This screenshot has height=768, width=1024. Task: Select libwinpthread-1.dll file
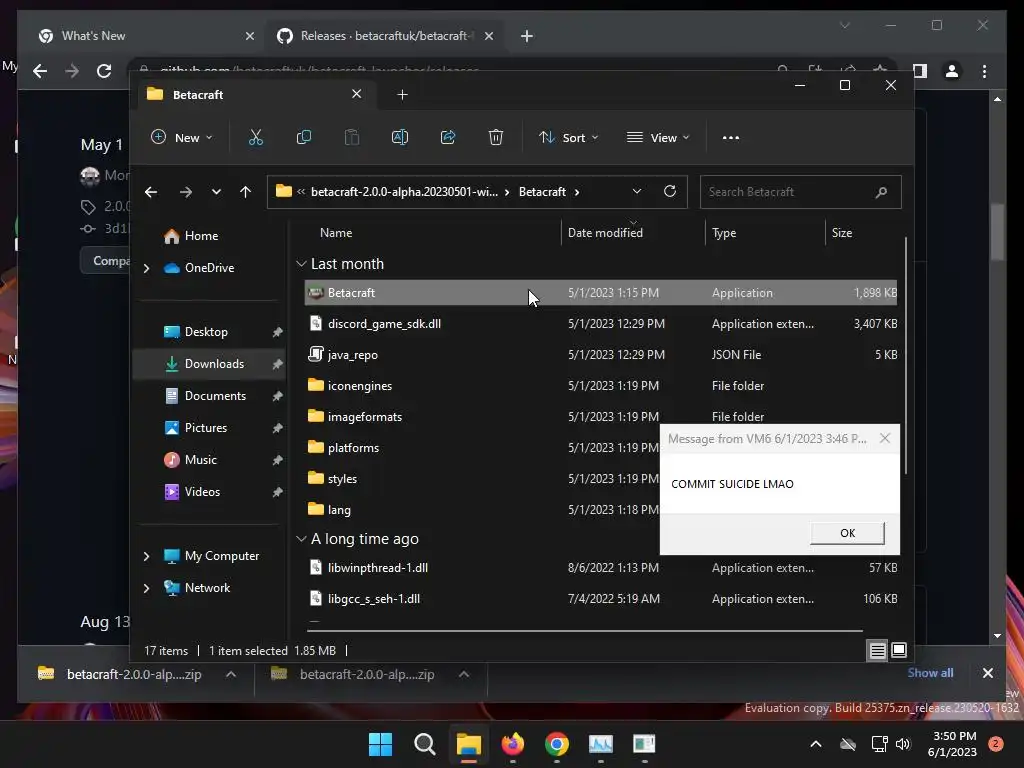[x=601, y=568]
